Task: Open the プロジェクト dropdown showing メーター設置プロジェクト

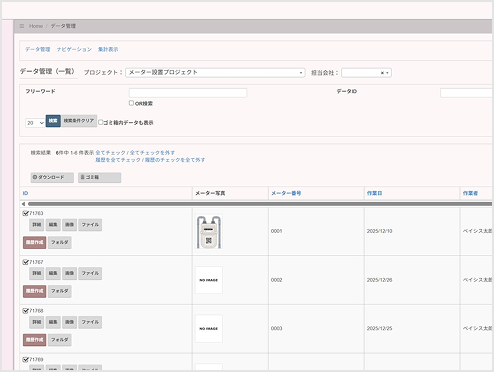Action: coord(215,73)
